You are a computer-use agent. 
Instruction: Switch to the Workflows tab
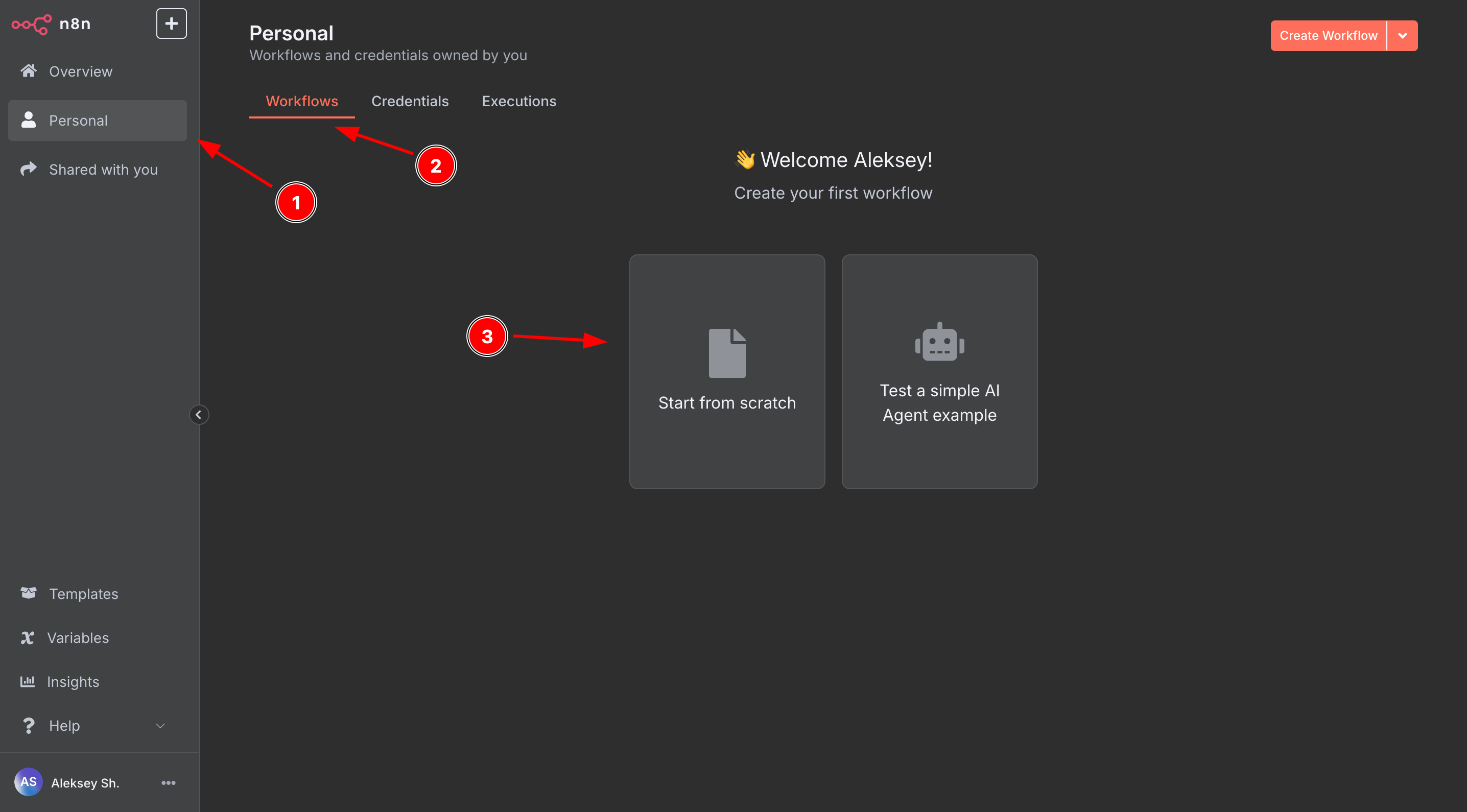302,101
